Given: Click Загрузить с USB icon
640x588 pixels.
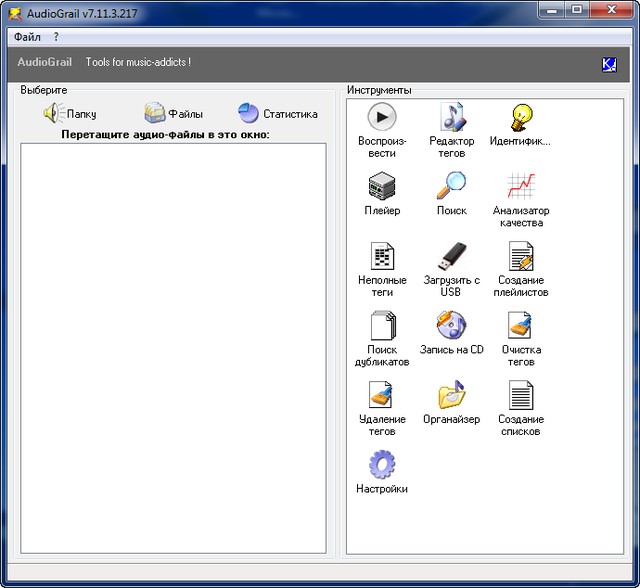Looking at the screenshot, I should (452, 257).
